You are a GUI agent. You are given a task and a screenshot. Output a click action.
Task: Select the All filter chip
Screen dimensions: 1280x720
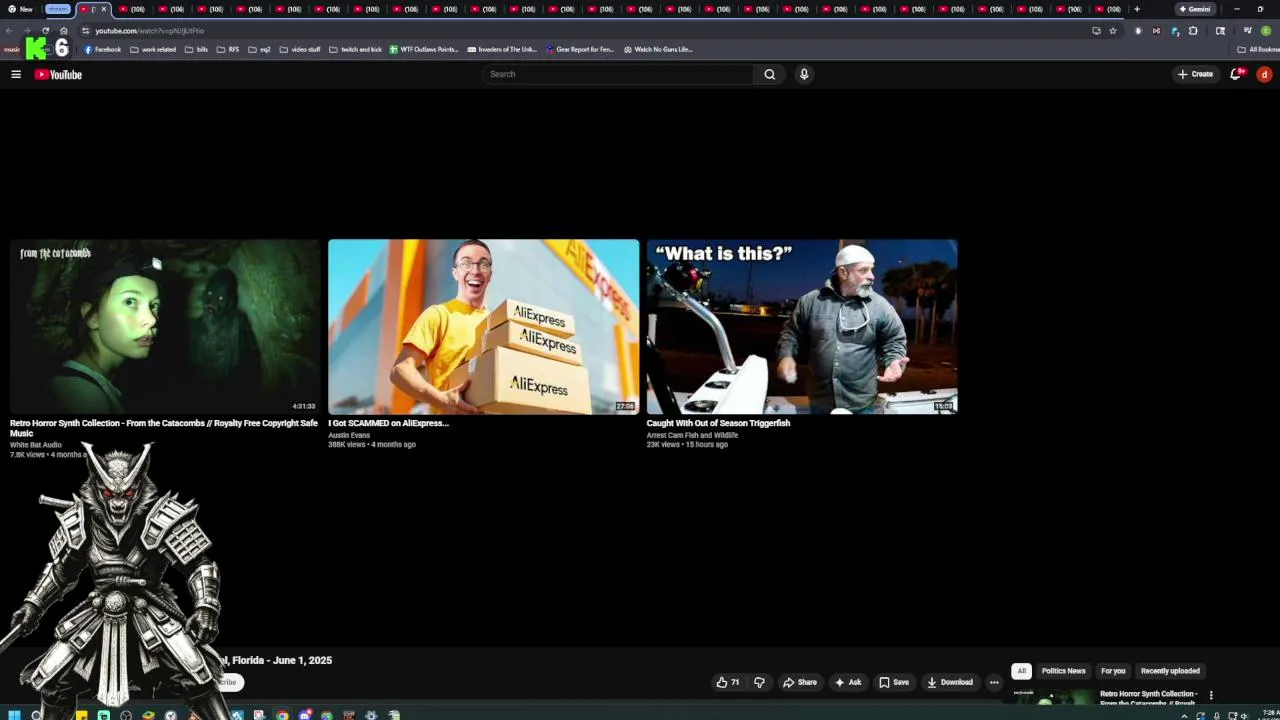[x=1021, y=671]
